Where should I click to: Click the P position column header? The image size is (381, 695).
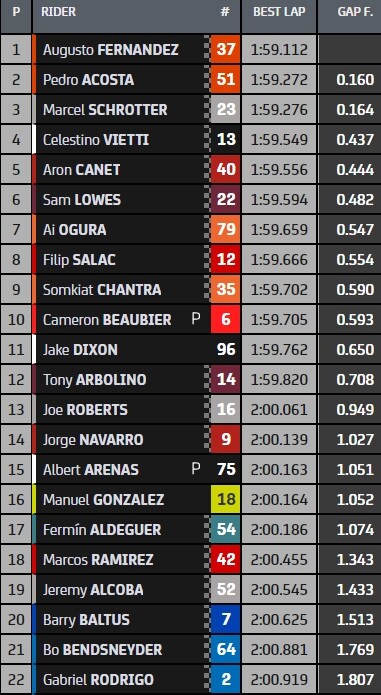16,12
